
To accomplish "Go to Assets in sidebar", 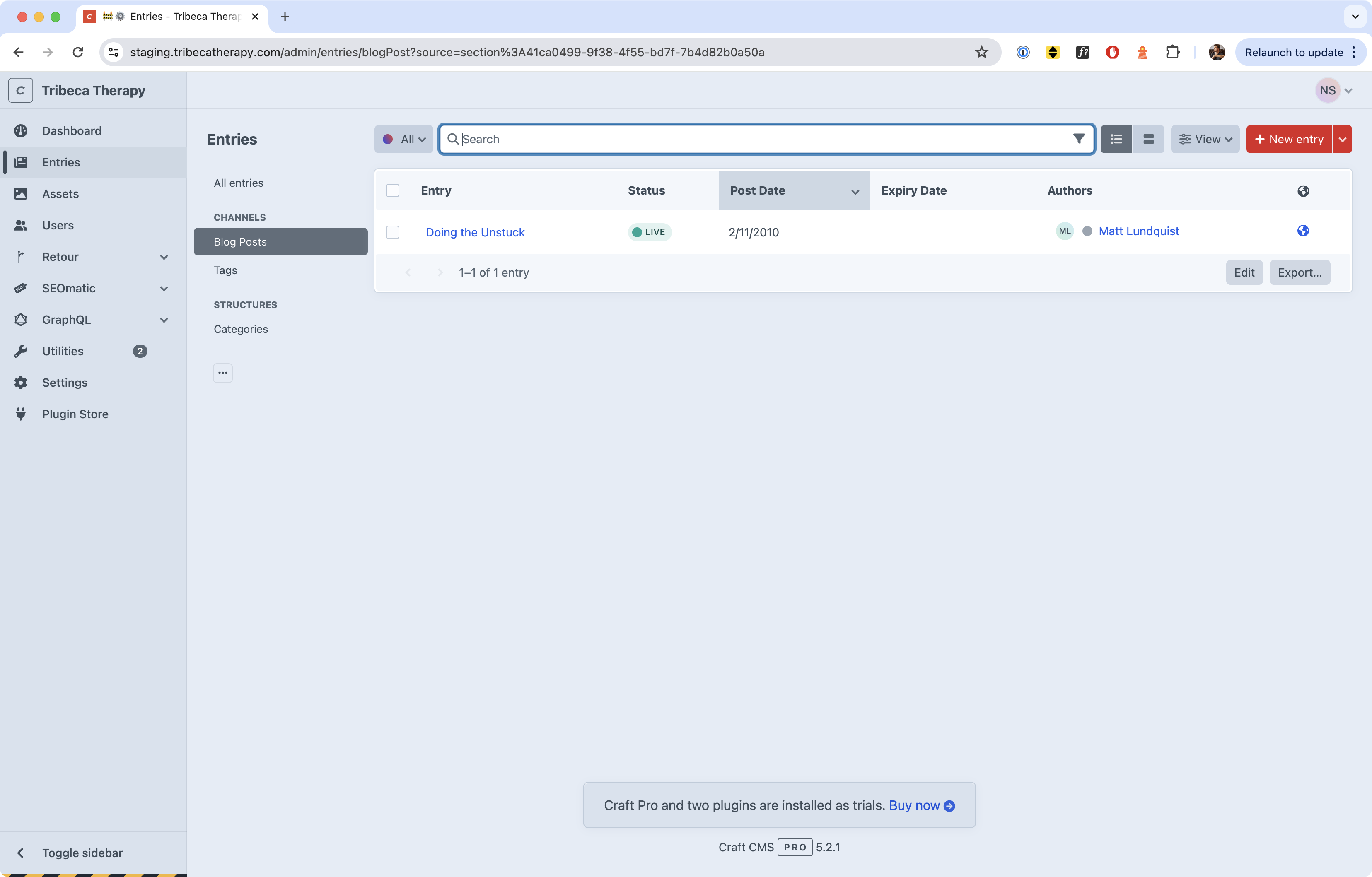I will click(94, 194).
